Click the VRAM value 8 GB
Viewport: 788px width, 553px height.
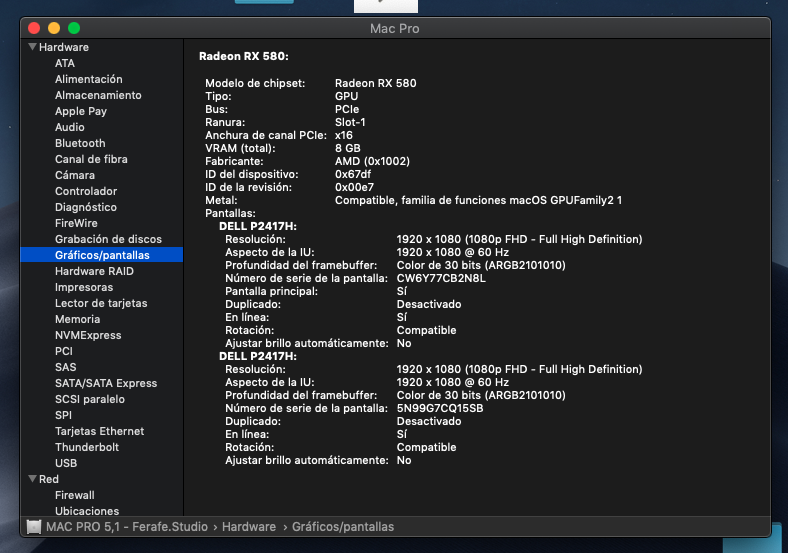tap(348, 148)
